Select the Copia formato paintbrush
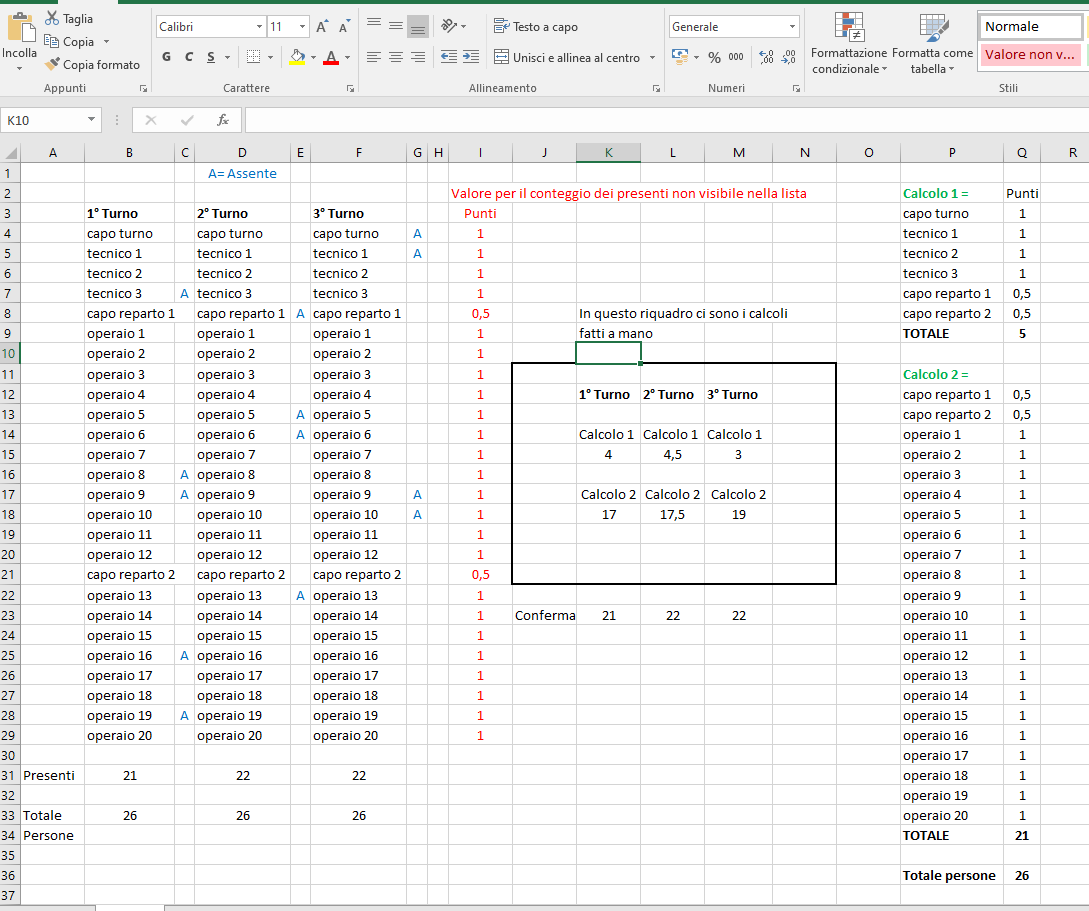Viewport: 1089px width, 911px height. (x=52, y=65)
